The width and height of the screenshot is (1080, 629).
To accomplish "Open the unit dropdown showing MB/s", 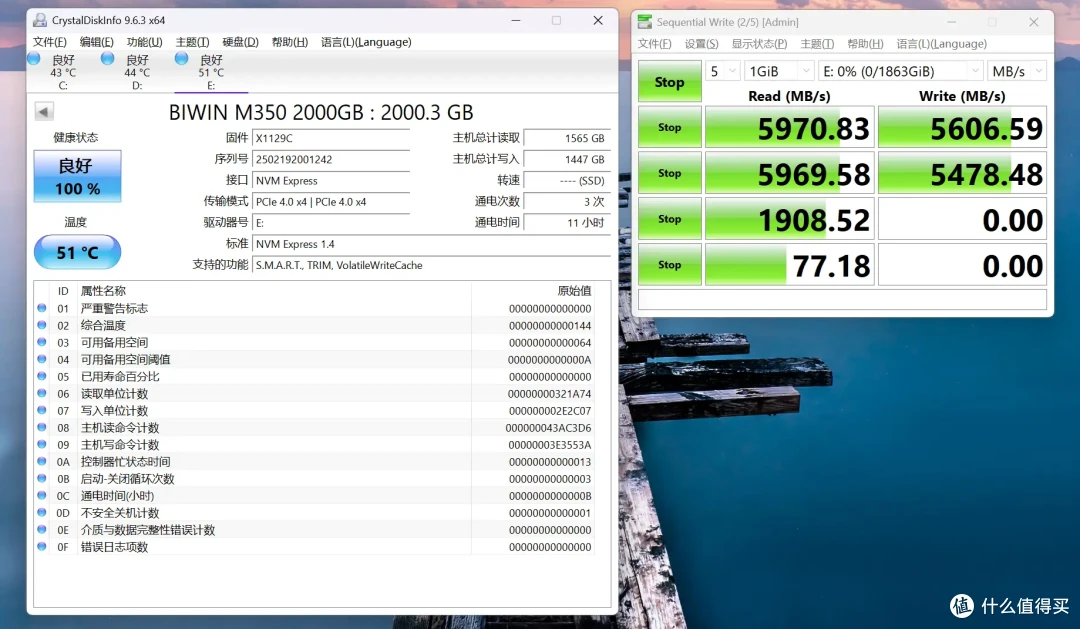I will (x=1017, y=71).
